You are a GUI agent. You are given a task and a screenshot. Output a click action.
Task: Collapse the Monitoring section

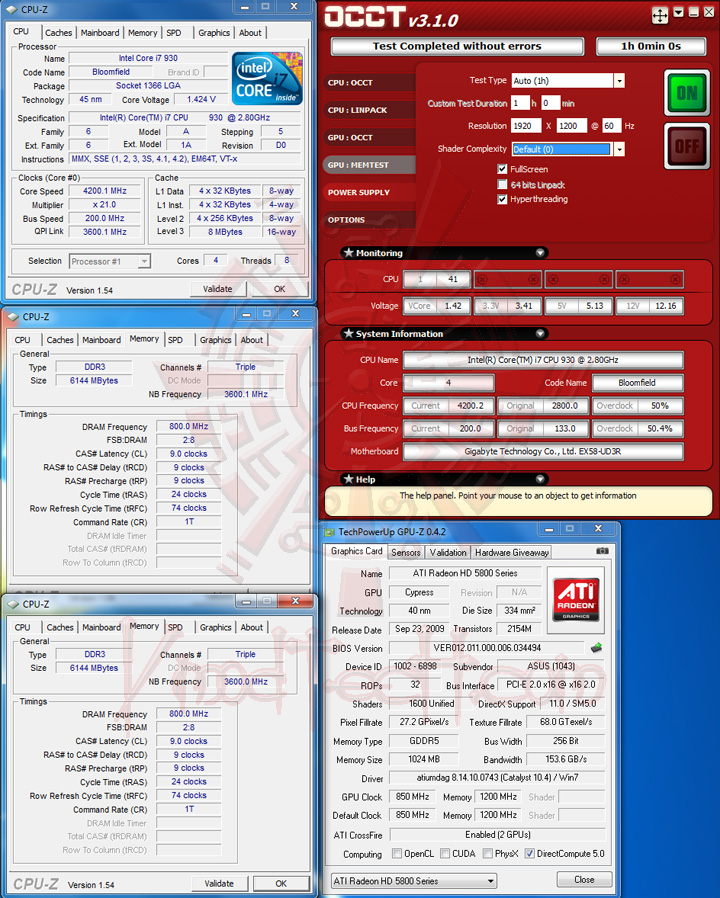pyautogui.click(x=540, y=253)
